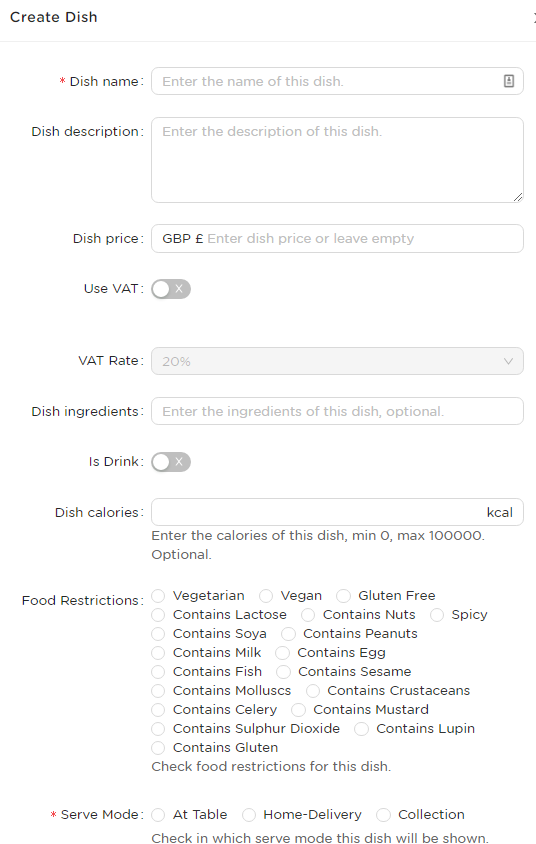This screenshot has width=536, height=844.
Task: Click the VAT Rate dropdown arrow
Action: (508, 361)
